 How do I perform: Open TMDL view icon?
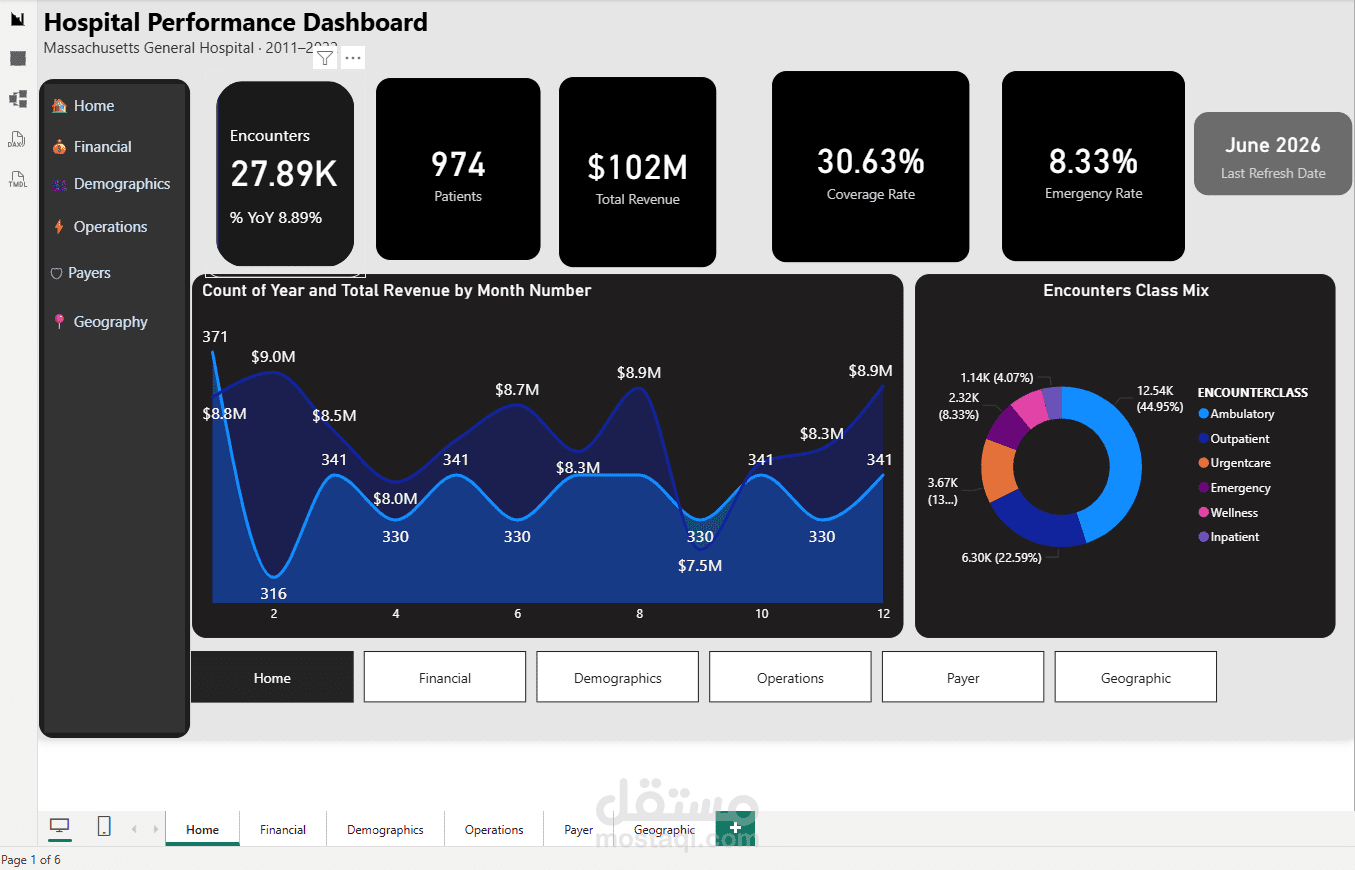17,180
